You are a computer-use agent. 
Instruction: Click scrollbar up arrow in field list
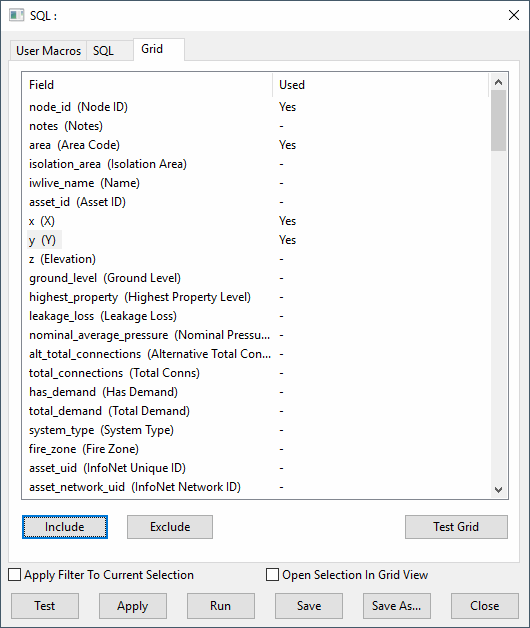[498, 83]
